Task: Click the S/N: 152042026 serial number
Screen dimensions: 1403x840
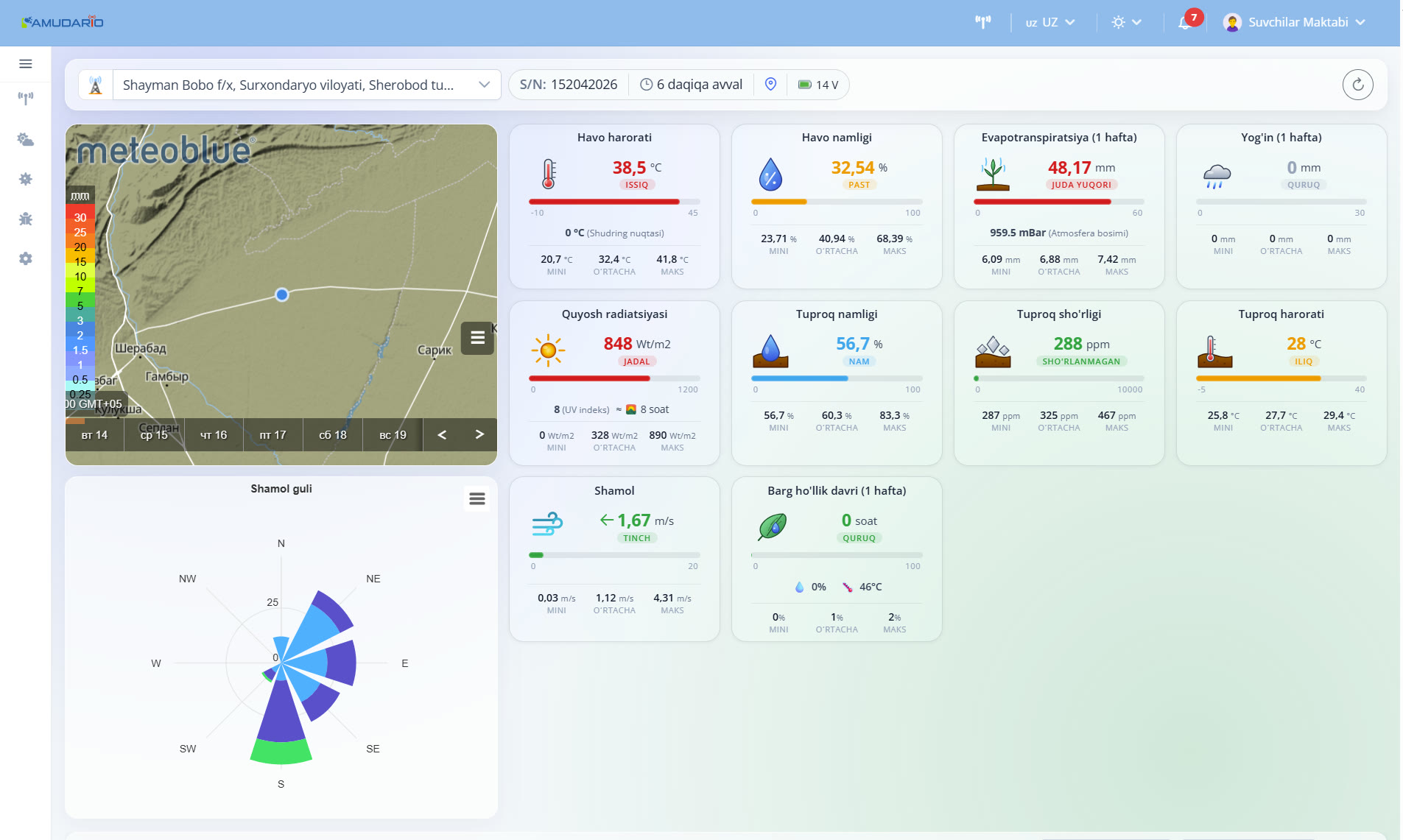Action: tap(568, 85)
